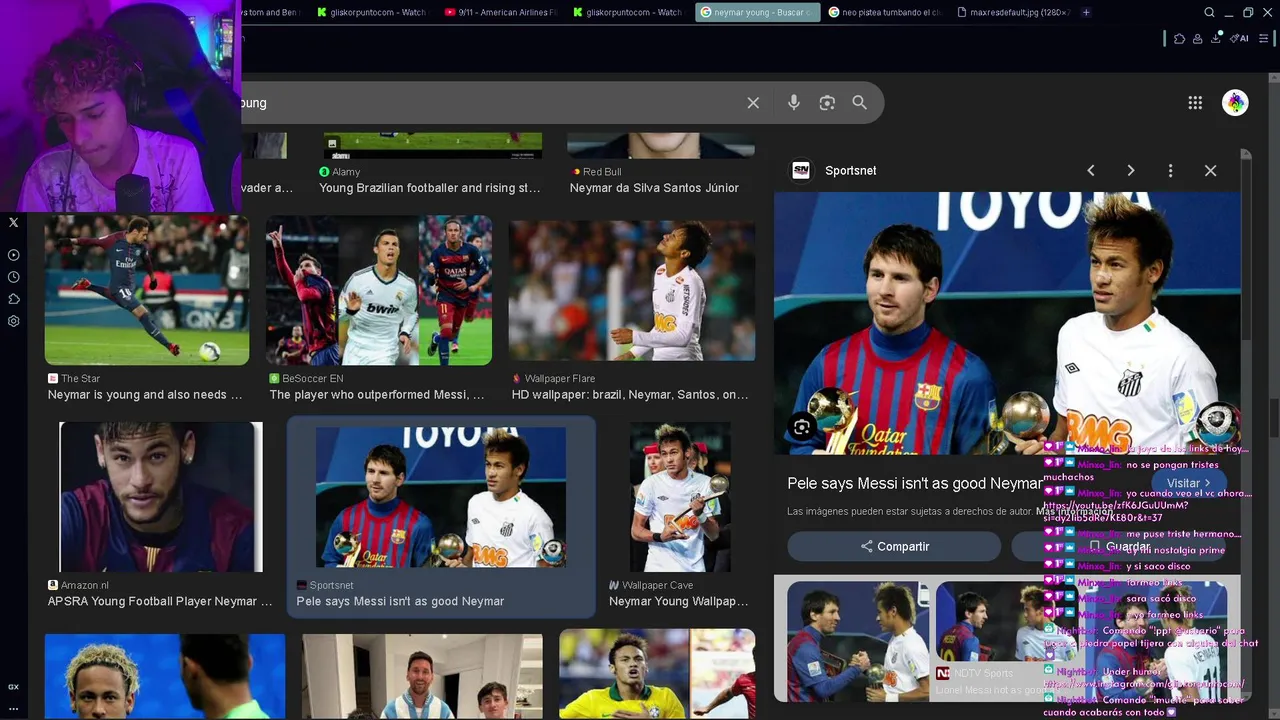Go to previous image in preview panel
This screenshot has height=720, width=1280.
(1091, 171)
